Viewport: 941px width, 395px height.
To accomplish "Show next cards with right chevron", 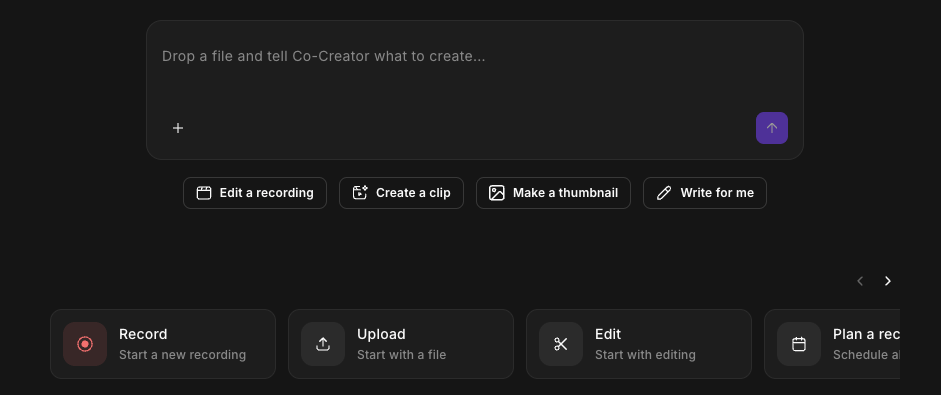I will click(888, 281).
